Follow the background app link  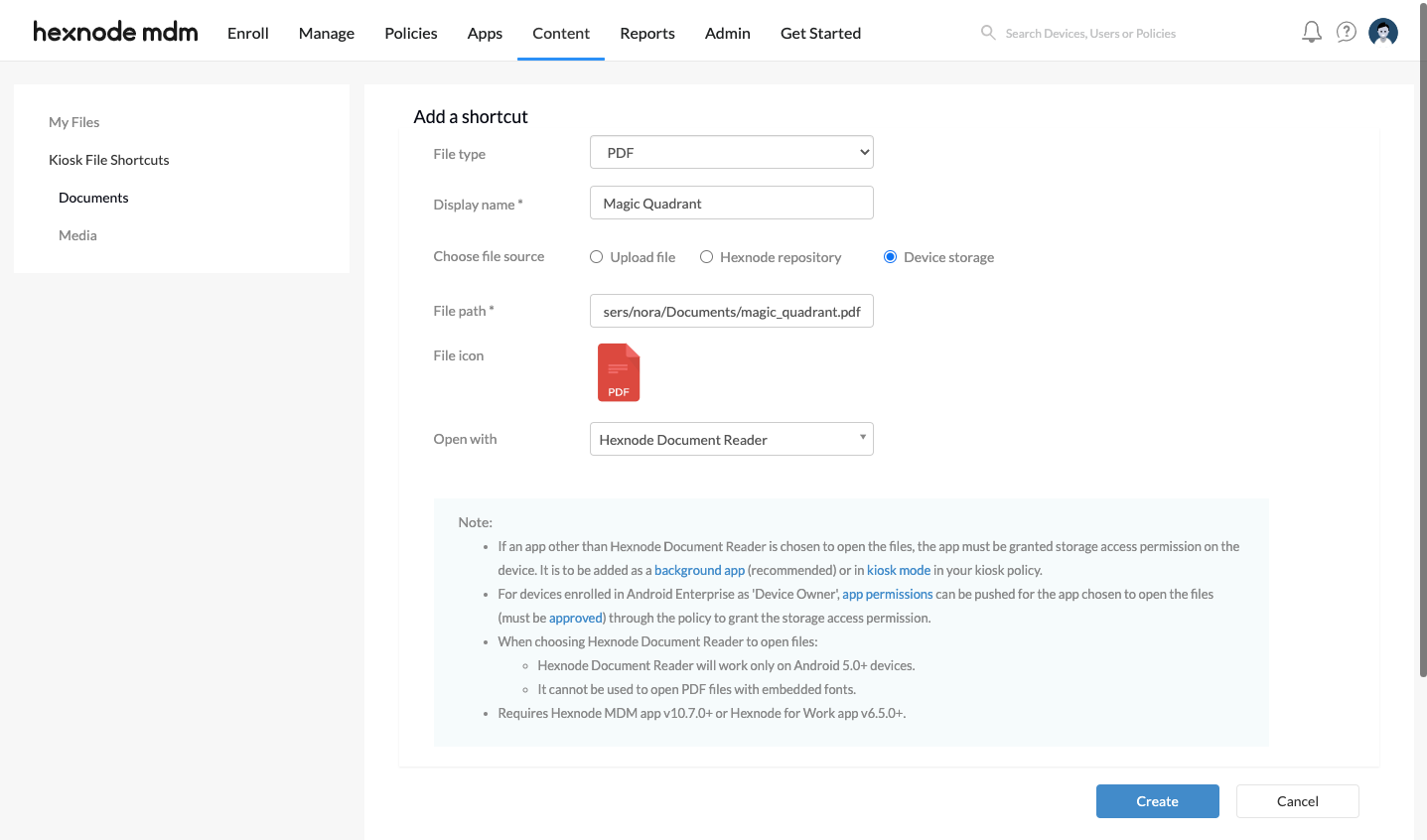tap(699, 570)
